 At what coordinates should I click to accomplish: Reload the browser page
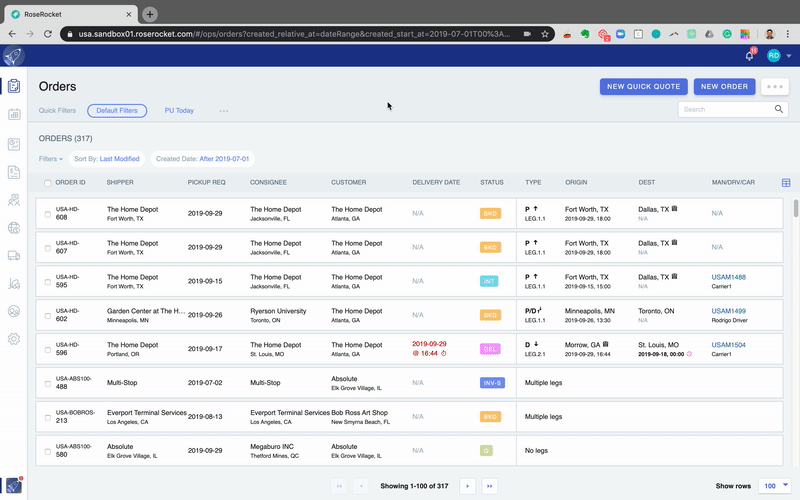[48, 34]
